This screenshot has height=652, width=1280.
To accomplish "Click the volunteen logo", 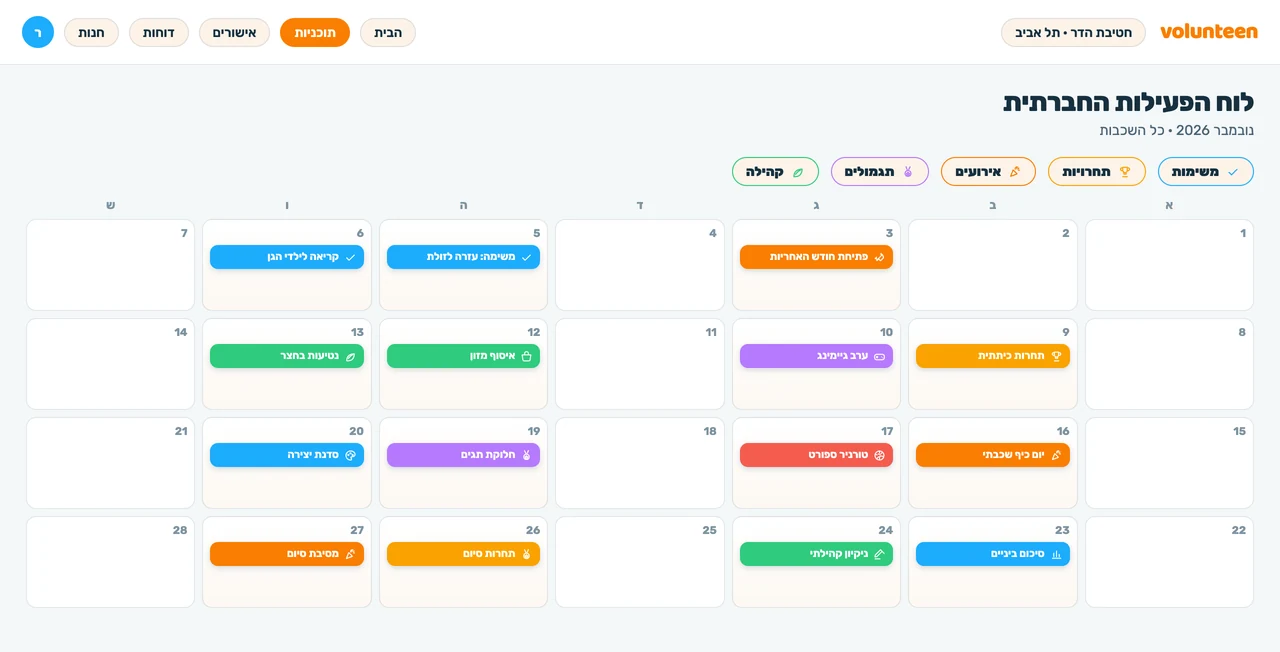I will coord(1209,32).
